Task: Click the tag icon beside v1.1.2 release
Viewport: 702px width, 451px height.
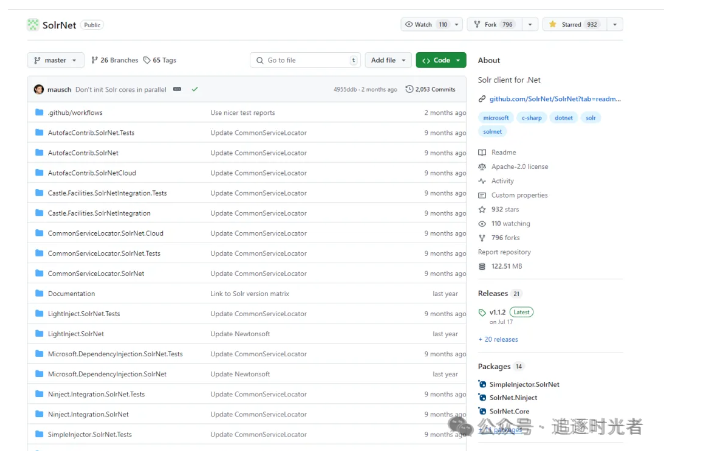Action: (x=482, y=313)
